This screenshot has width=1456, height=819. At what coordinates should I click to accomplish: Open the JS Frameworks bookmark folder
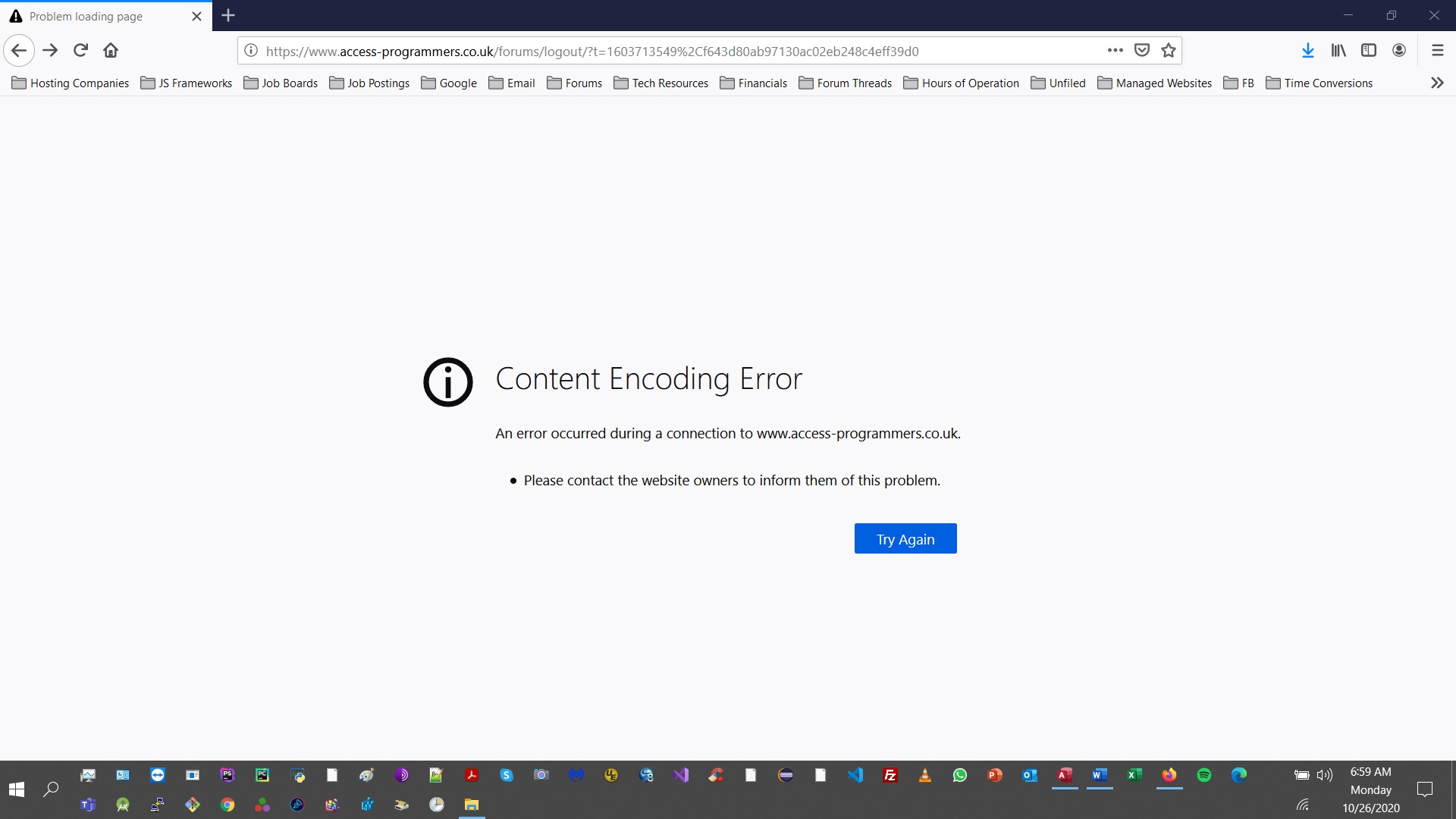click(x=187, y=83)
